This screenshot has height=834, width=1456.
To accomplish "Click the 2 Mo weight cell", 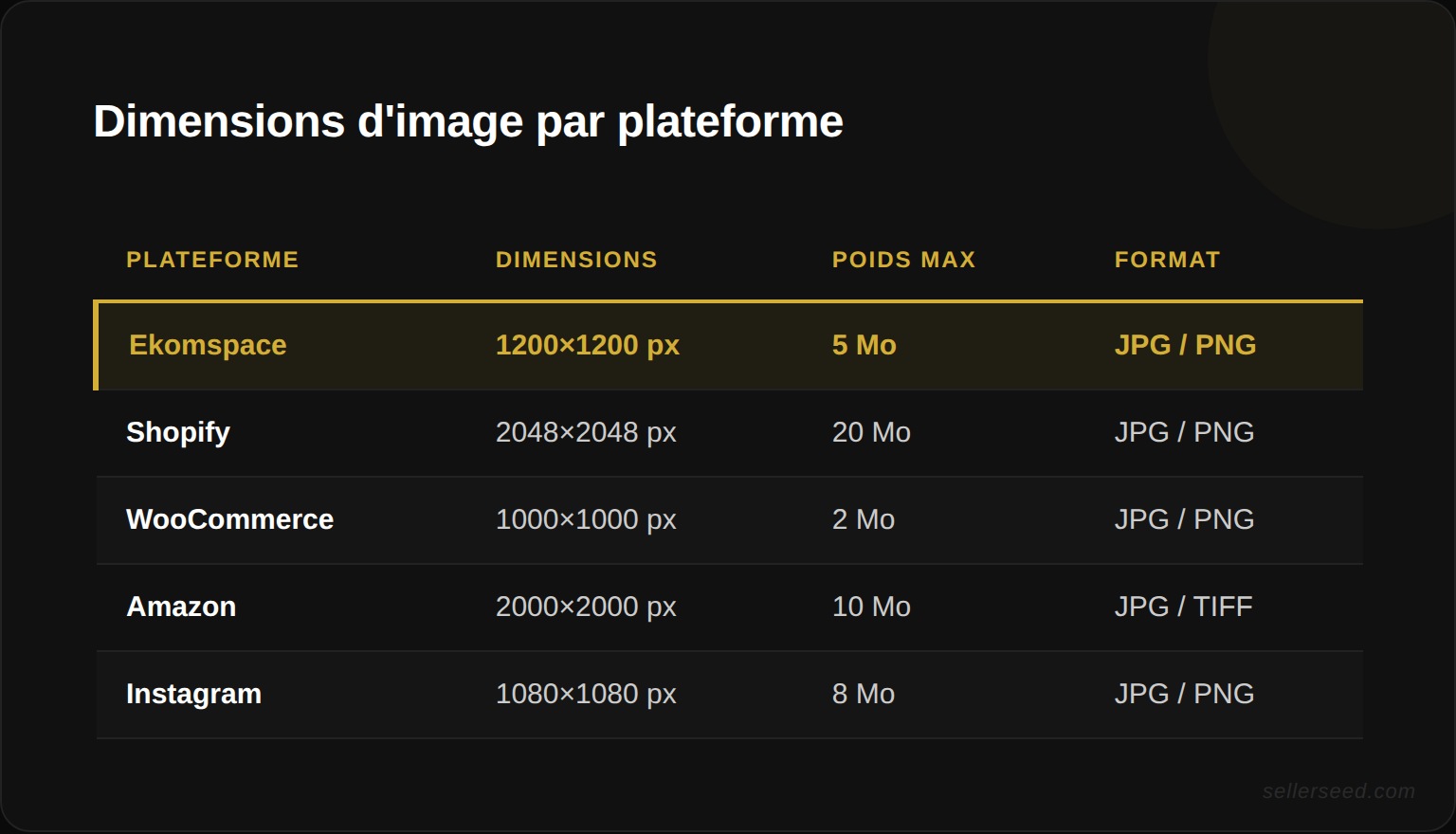I will [864, 519].
